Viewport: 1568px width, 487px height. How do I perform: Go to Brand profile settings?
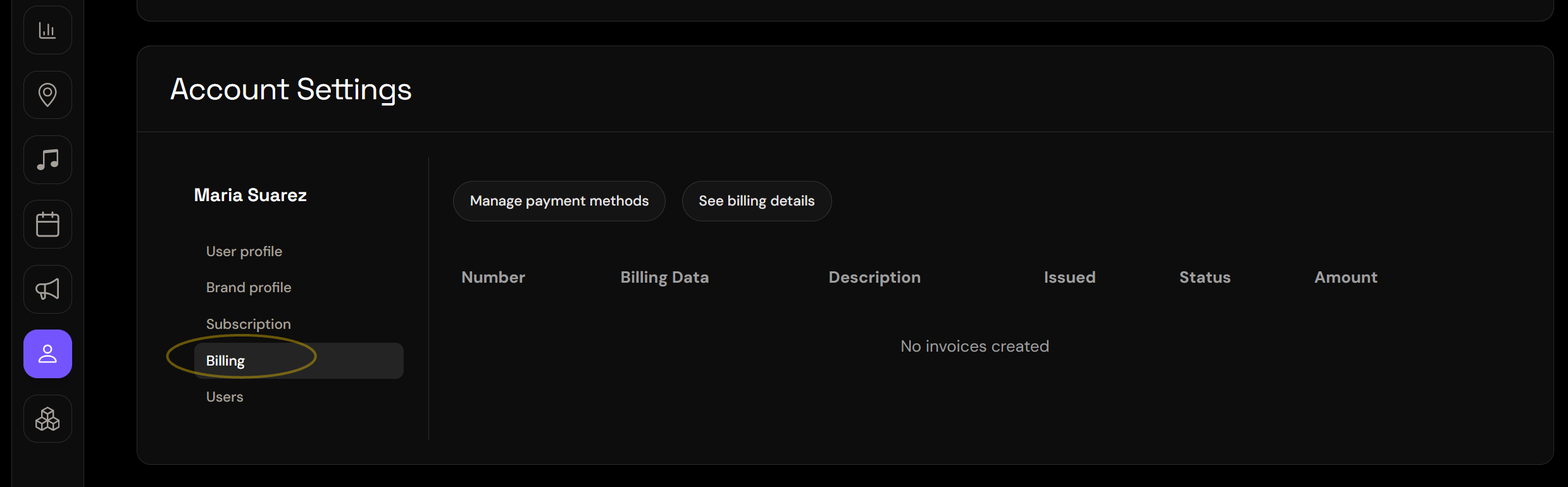[249, 287]
